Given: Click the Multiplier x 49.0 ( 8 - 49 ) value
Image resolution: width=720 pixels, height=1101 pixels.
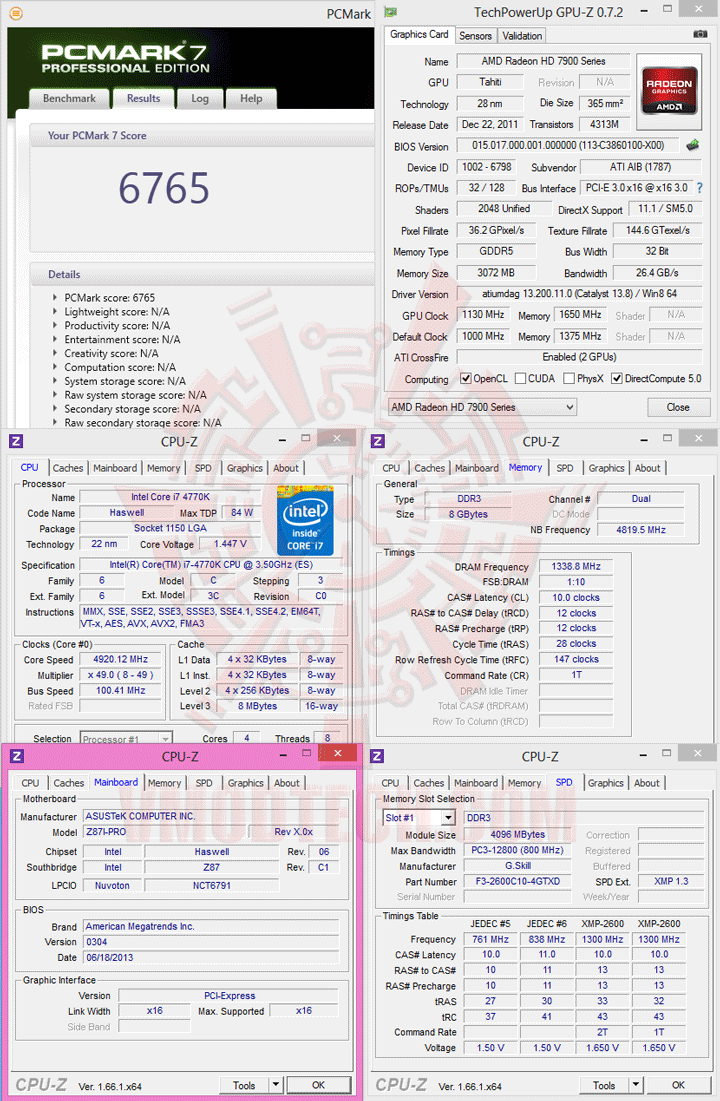Looking at the screenshot, I should tap(121, 675).
